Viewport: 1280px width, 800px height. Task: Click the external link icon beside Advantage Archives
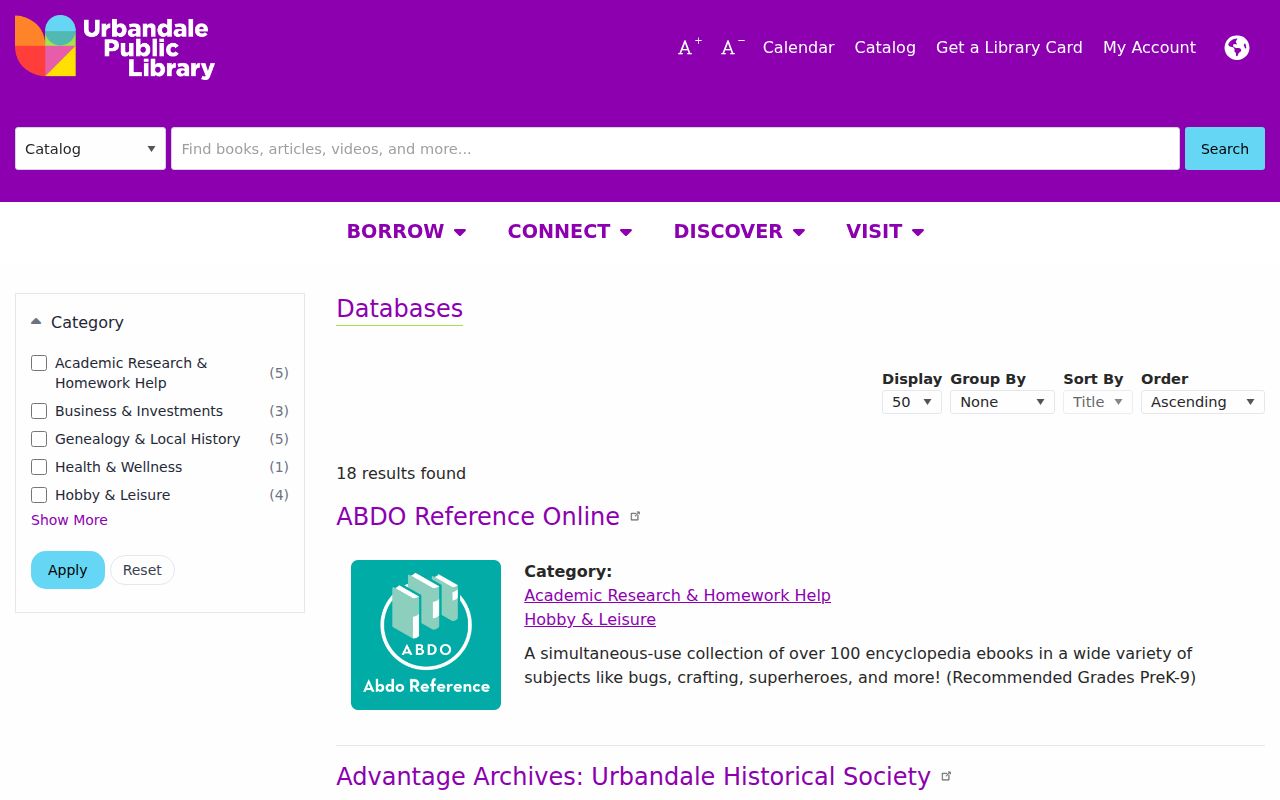(x=946, y=776)
